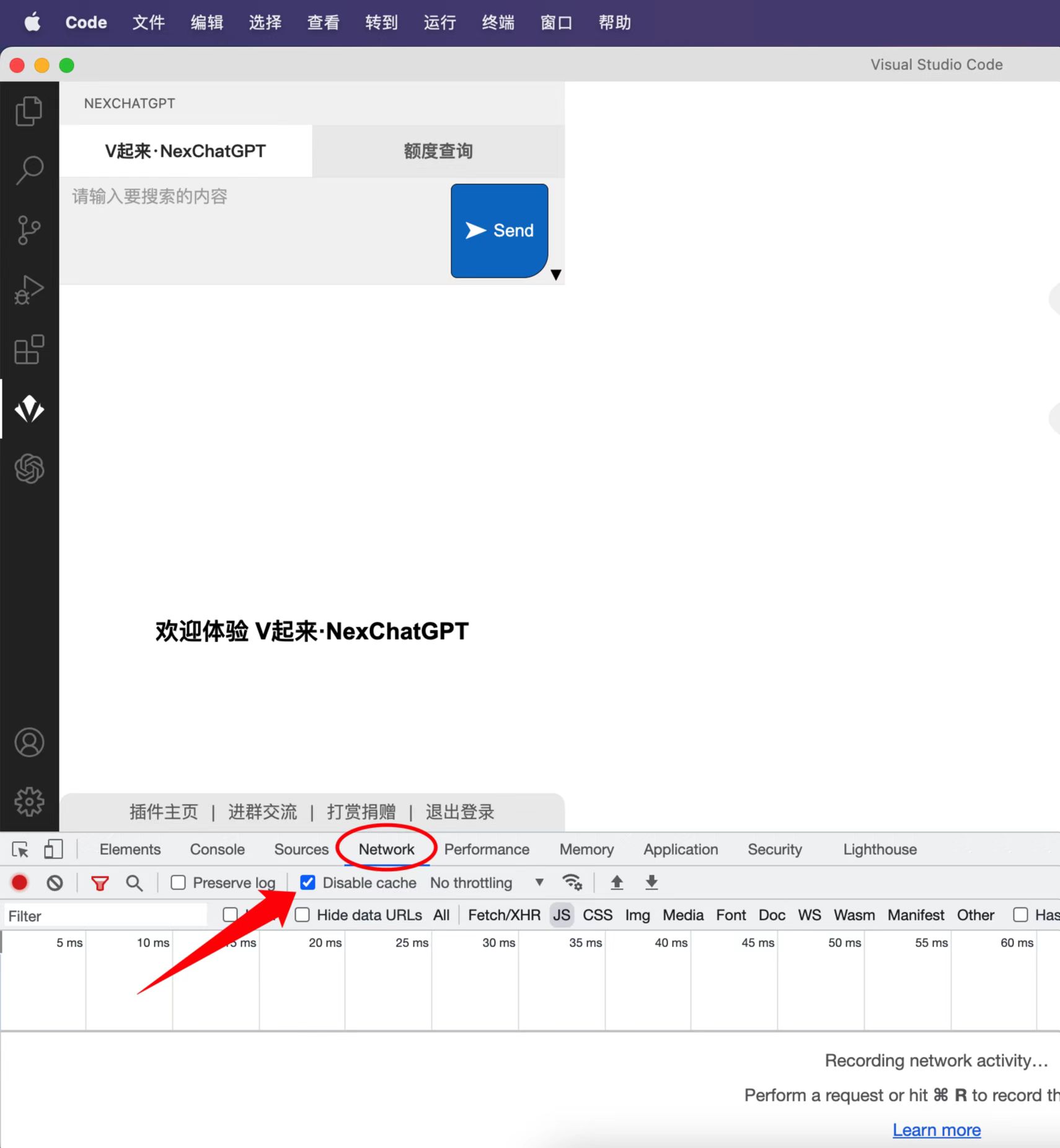This screenshot has width=1060, height=1148.
Task: Filter requests by Img
Action: point(637,915)
